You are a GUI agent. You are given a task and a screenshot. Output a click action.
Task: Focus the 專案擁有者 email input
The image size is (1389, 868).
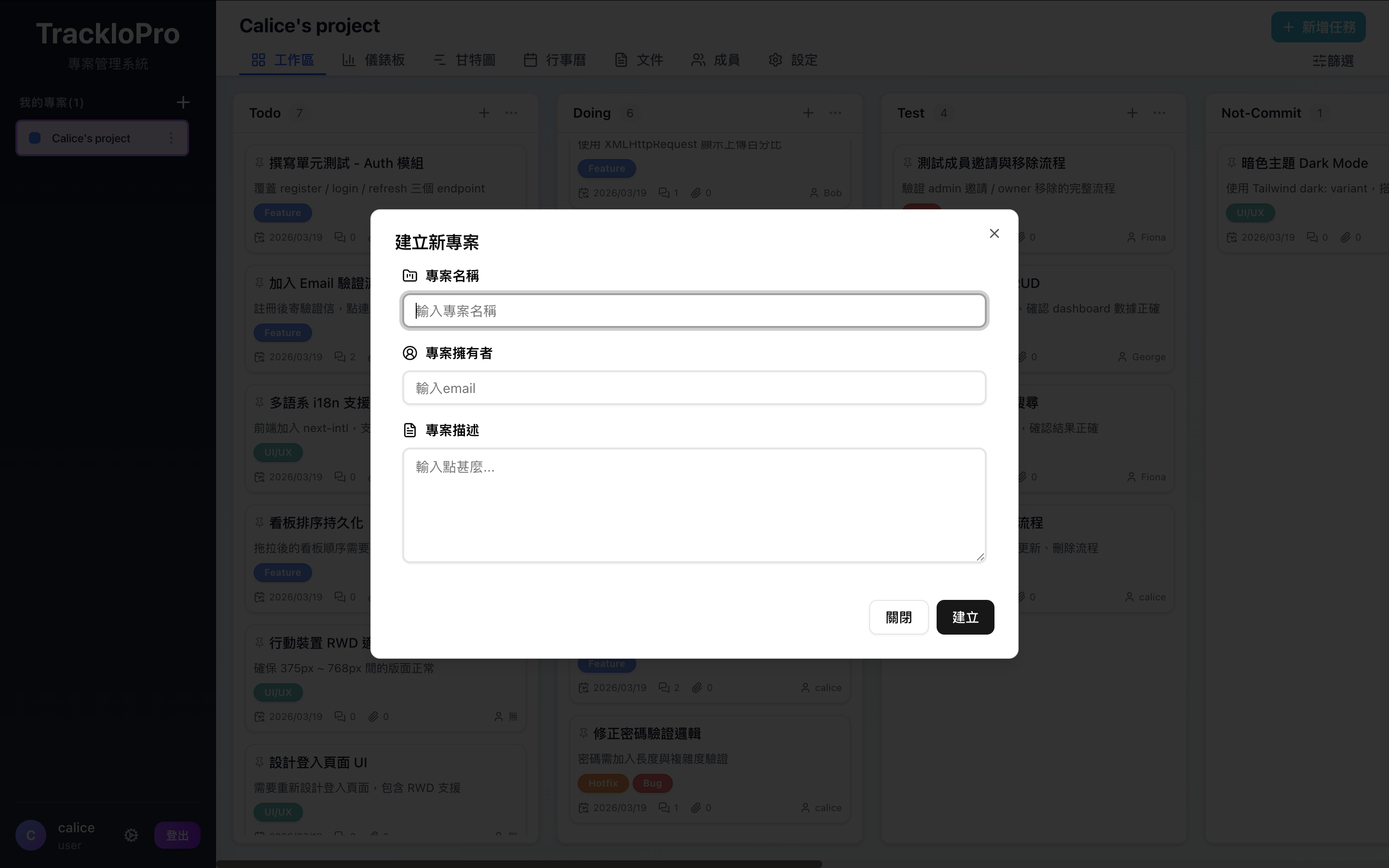(x=694, y=388)
